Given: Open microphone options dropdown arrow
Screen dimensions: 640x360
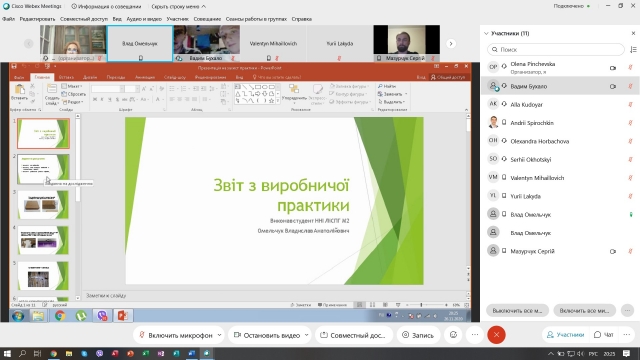Looking at the screenshot, I should 219,335.
